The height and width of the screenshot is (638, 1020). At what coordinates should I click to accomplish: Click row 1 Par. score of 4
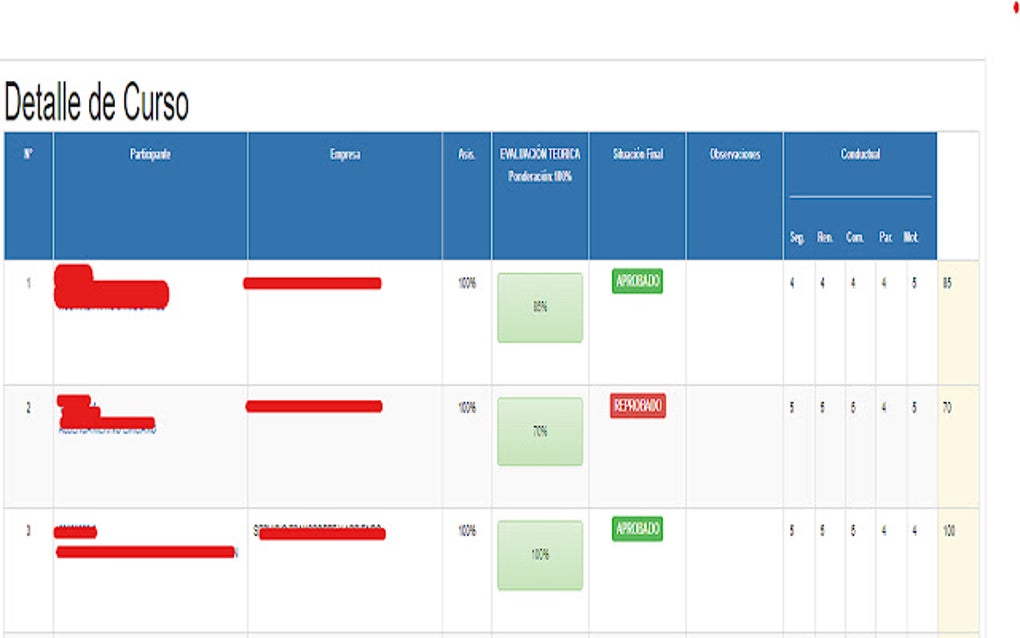point(883,283)
